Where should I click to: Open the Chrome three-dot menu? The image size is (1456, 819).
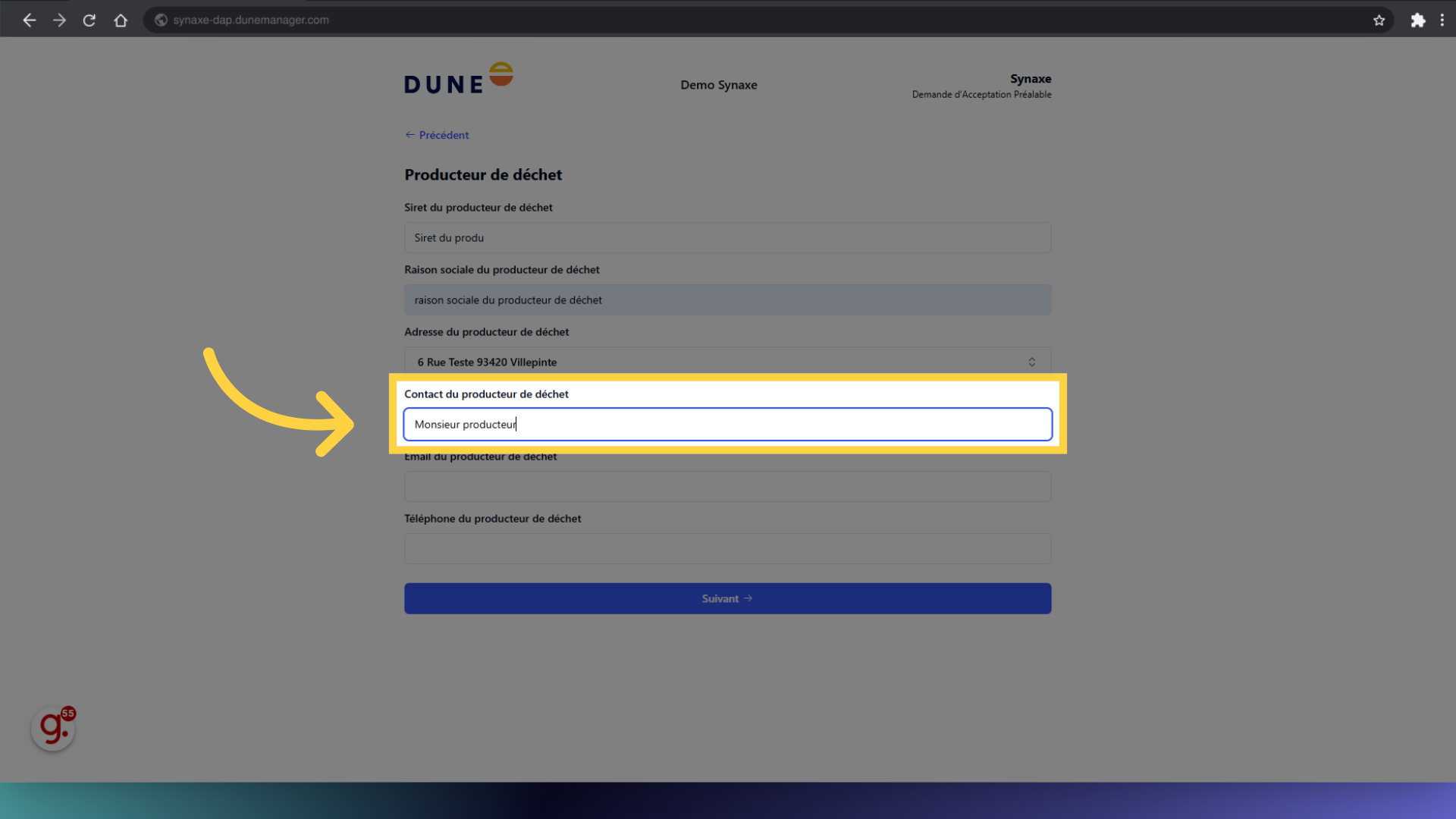pyautogui.click(x=1443, y=20)
